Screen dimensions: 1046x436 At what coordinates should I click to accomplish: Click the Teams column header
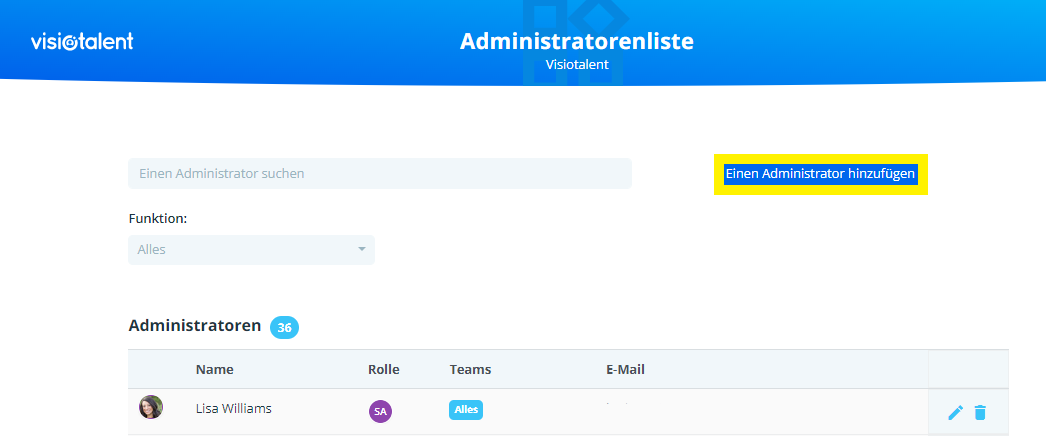(470, 369)
